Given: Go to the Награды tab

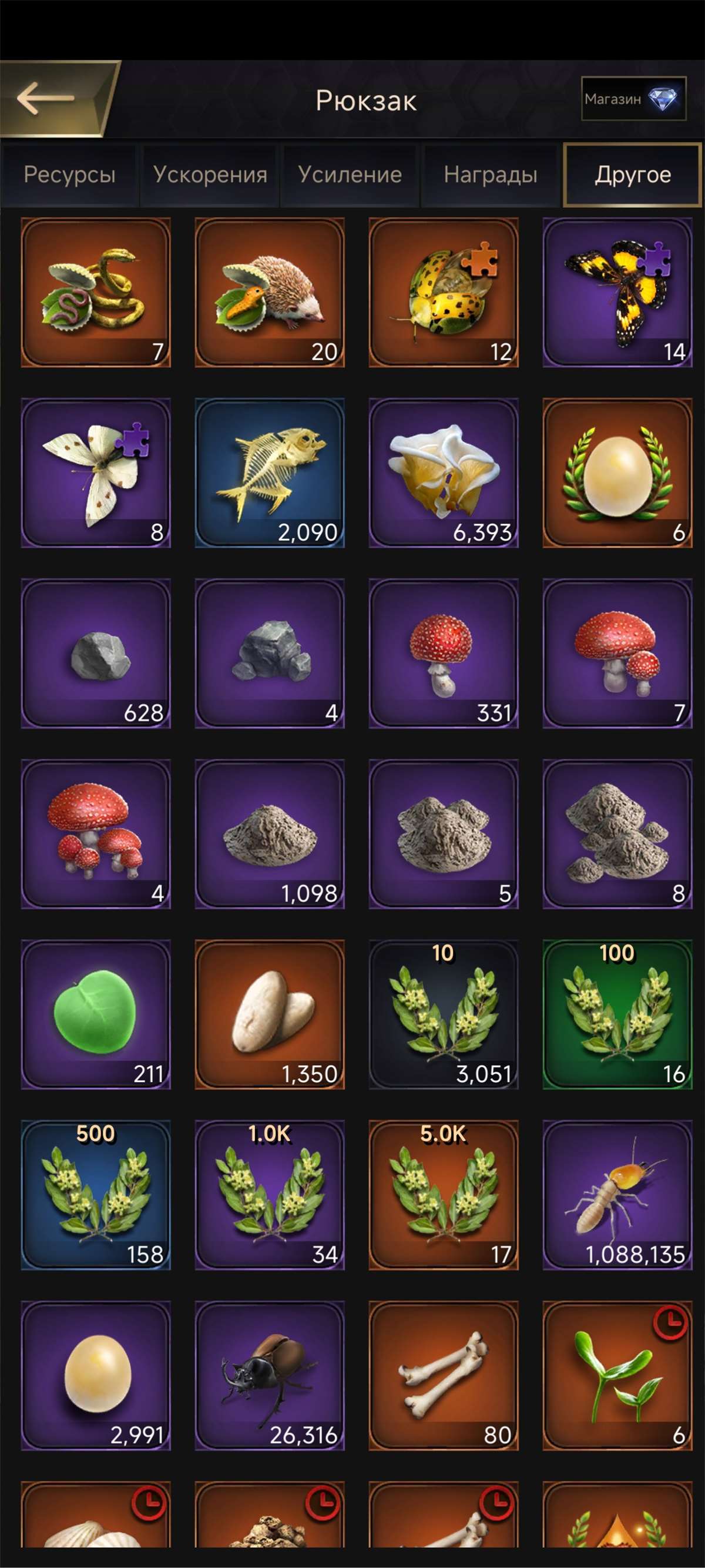Looking at the screenshot, I should tap(491, 175).
